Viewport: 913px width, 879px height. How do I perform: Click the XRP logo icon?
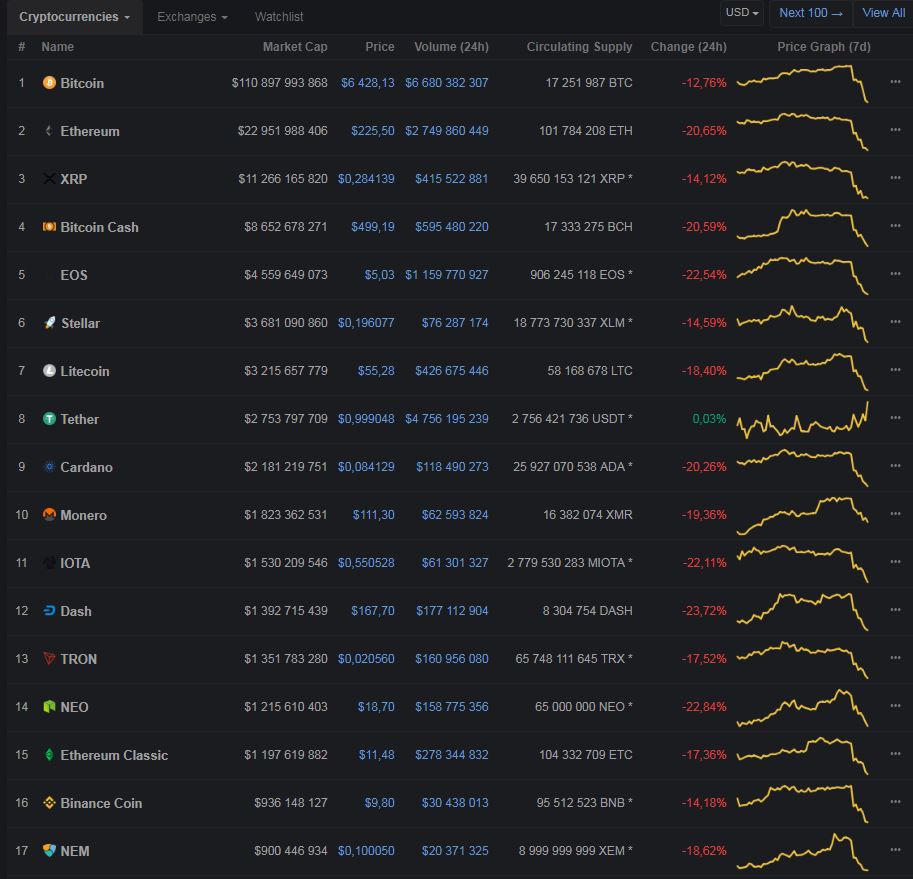(49, 179)
